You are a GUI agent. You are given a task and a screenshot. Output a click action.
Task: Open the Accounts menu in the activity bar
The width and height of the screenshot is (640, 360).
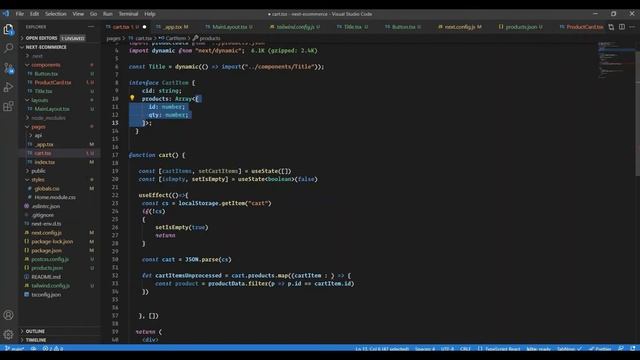click(x=8, y=315)
